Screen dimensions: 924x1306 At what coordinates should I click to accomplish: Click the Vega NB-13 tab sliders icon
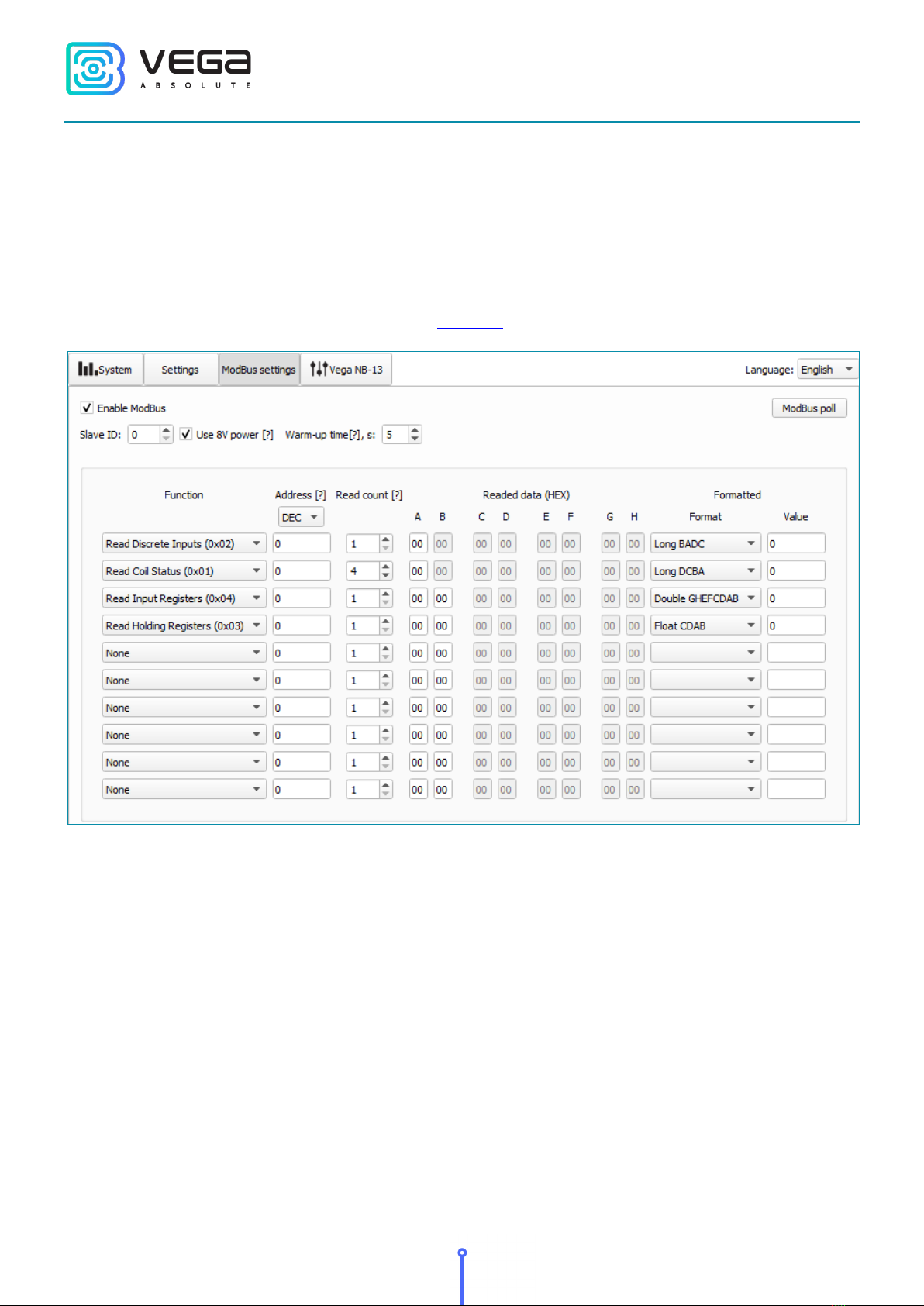pos(319,369)
